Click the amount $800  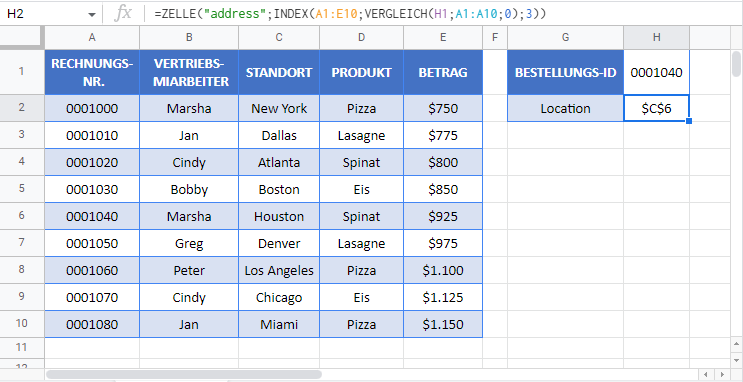(x=443, y=163)
